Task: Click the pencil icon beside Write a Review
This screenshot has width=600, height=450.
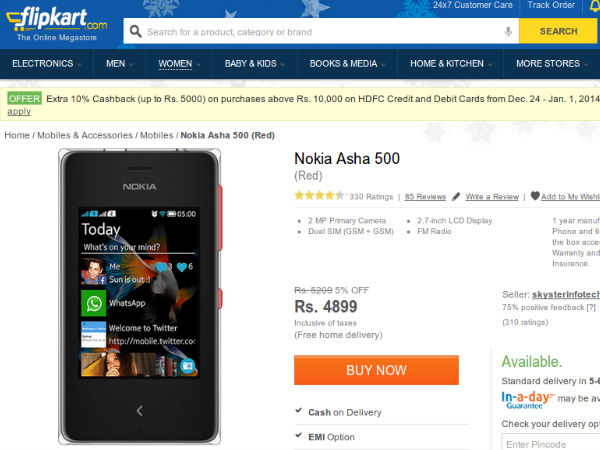Action: point(457,197)
